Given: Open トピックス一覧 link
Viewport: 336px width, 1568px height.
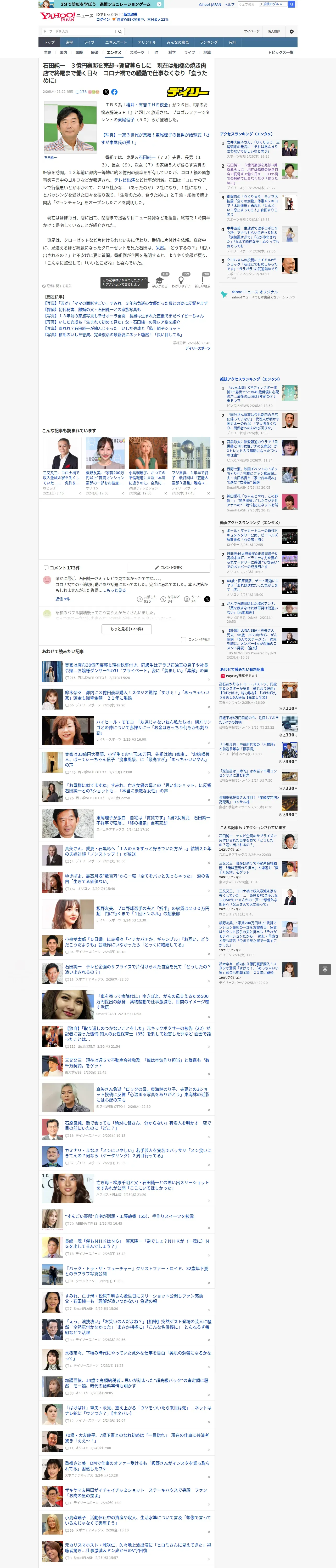Looking at the screenshot, I should click(281, 52).
